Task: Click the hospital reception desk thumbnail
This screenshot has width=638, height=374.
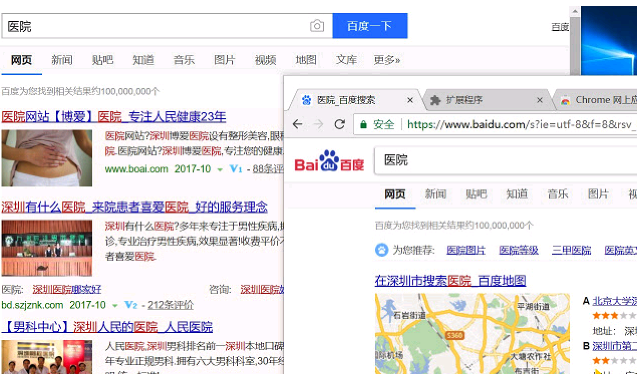Action: point(47,248)
